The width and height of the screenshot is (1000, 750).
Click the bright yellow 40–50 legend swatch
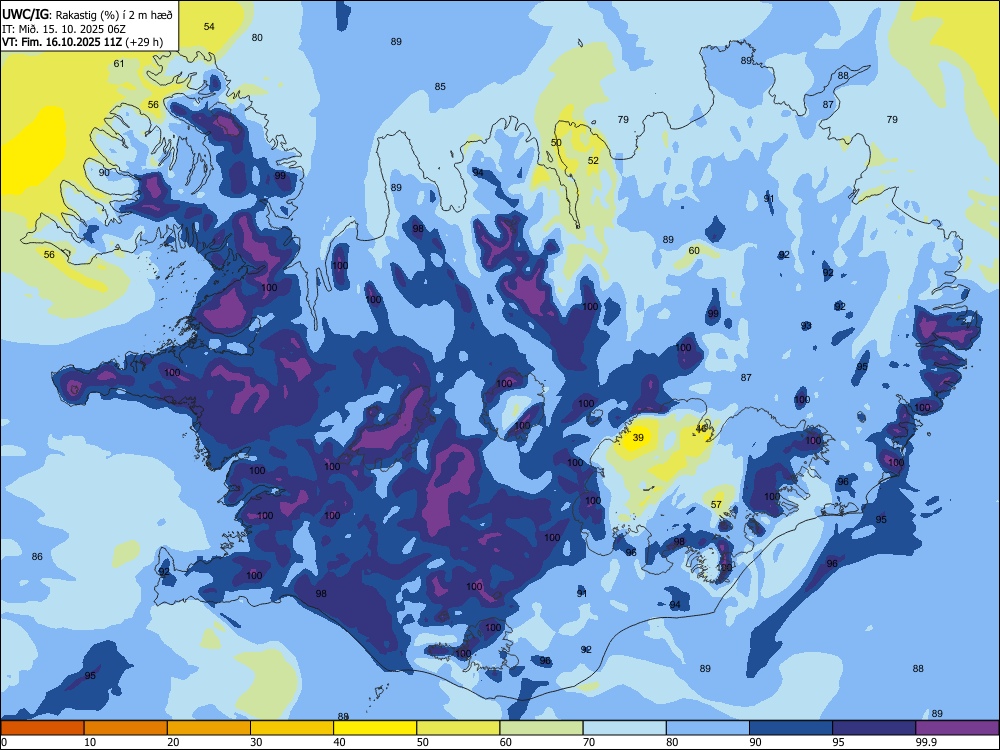coord(375,728)
